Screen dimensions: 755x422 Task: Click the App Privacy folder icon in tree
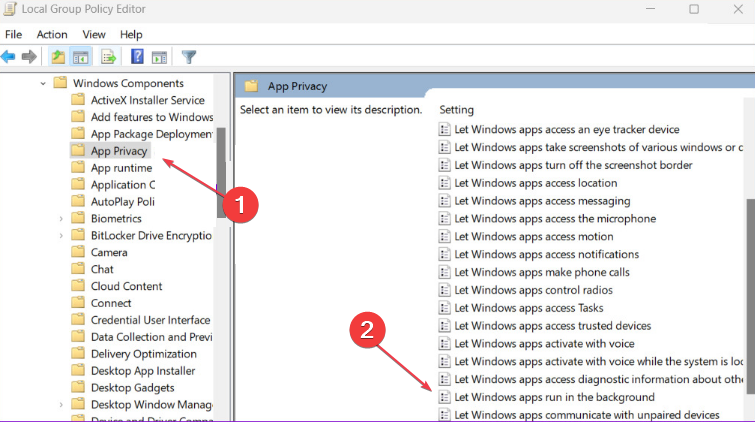78,150
